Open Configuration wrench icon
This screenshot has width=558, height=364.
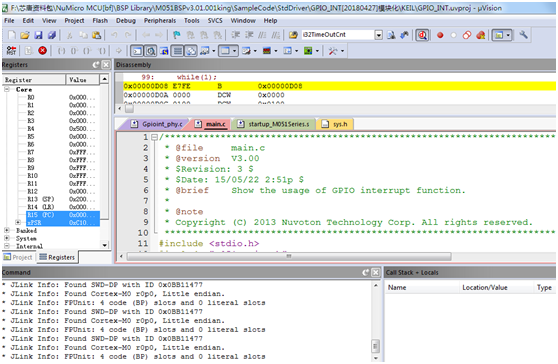(523, 35)
